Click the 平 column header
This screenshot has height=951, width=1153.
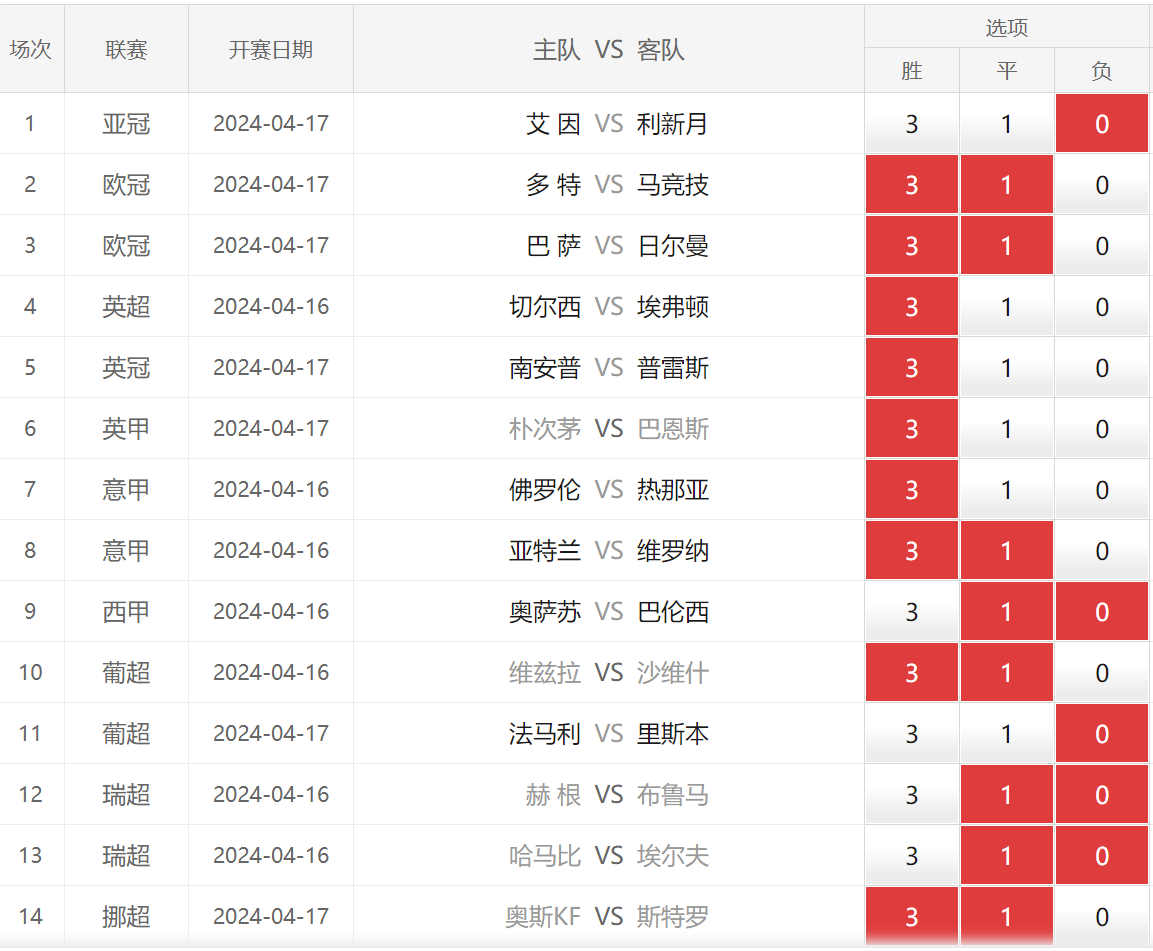click(1007, 71)
